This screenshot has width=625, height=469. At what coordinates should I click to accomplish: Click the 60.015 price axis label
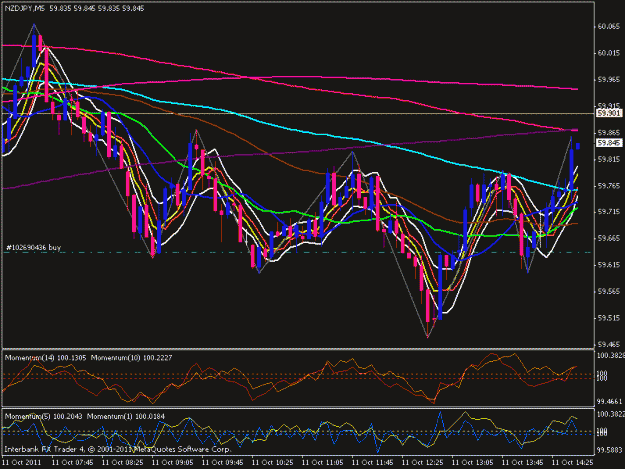(x=609, y=53)
